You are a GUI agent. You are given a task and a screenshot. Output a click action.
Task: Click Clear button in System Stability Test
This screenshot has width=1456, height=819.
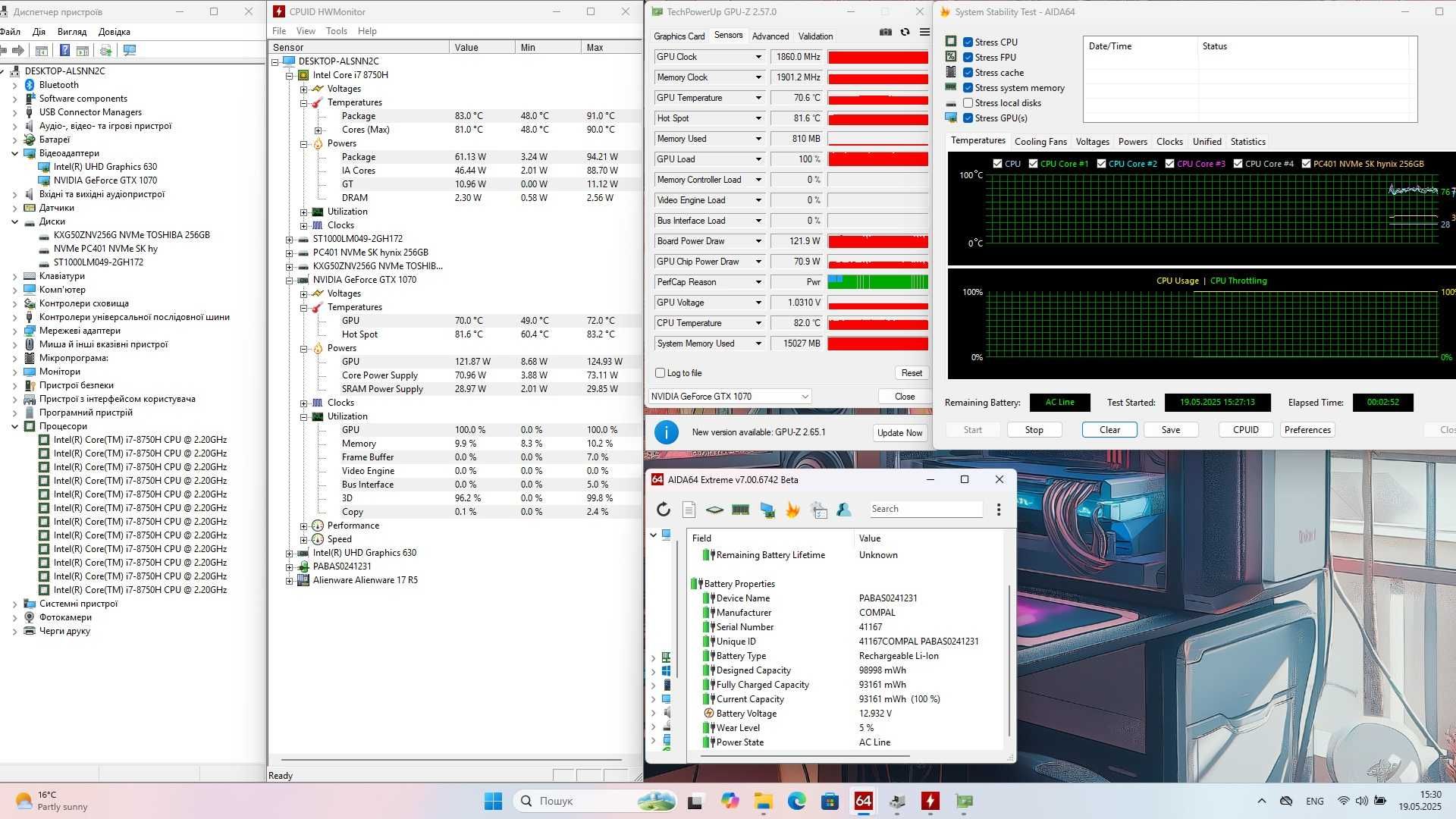1109,430
